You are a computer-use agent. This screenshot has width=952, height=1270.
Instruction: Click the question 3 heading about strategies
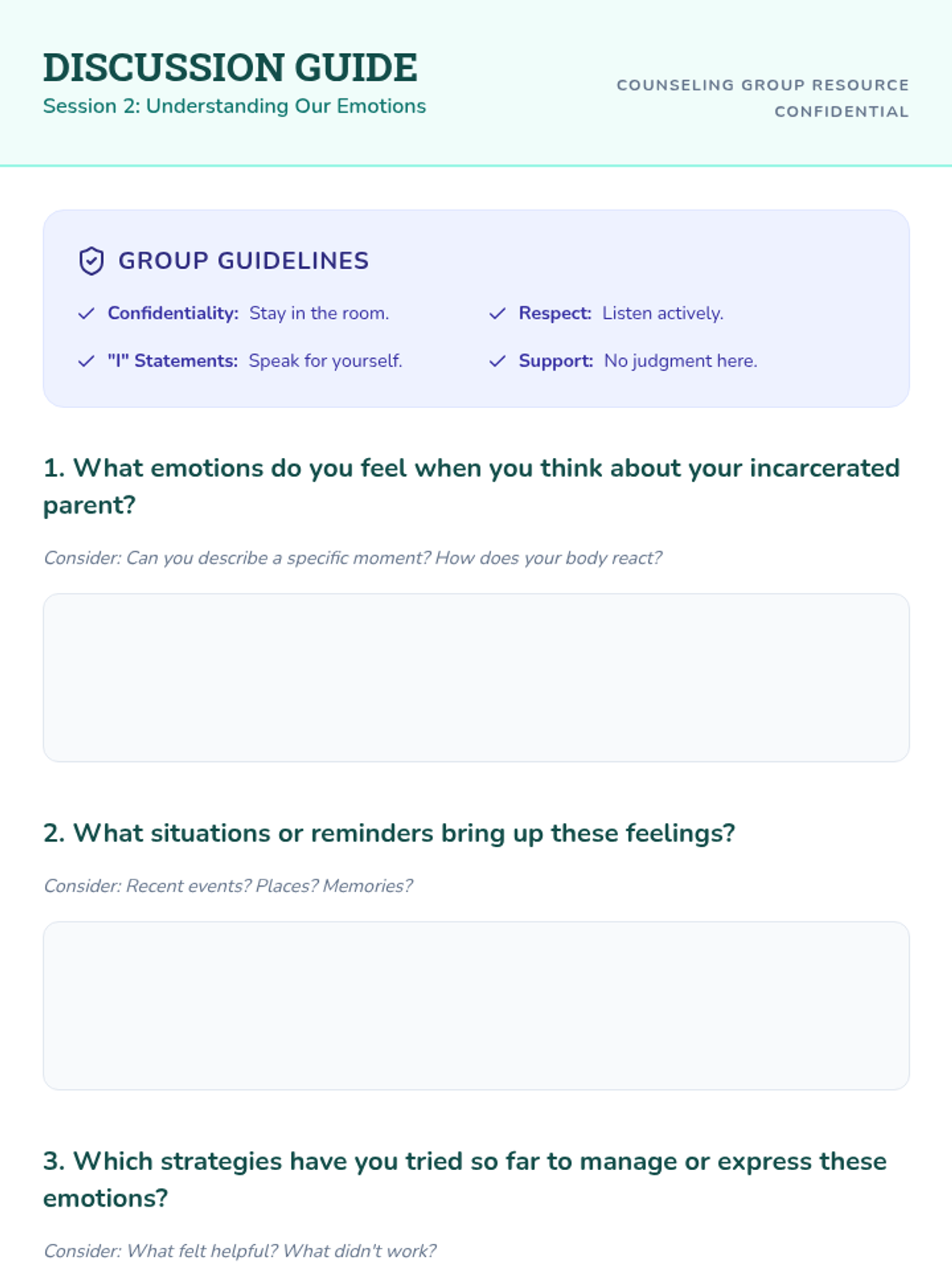[465, 1180]
